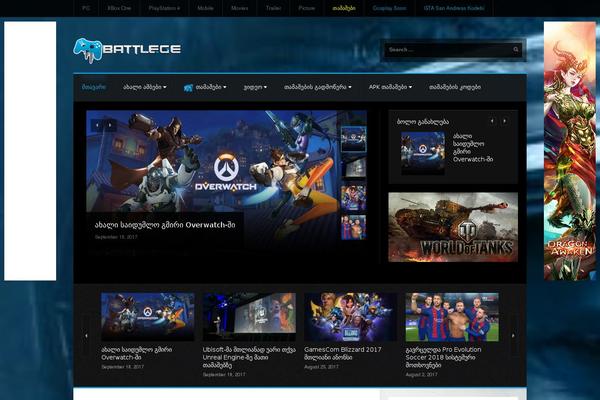The image size is (600, 400).
Task: Open Pro Evolution Soccer 2018 card image
Action: click(452, 317)
